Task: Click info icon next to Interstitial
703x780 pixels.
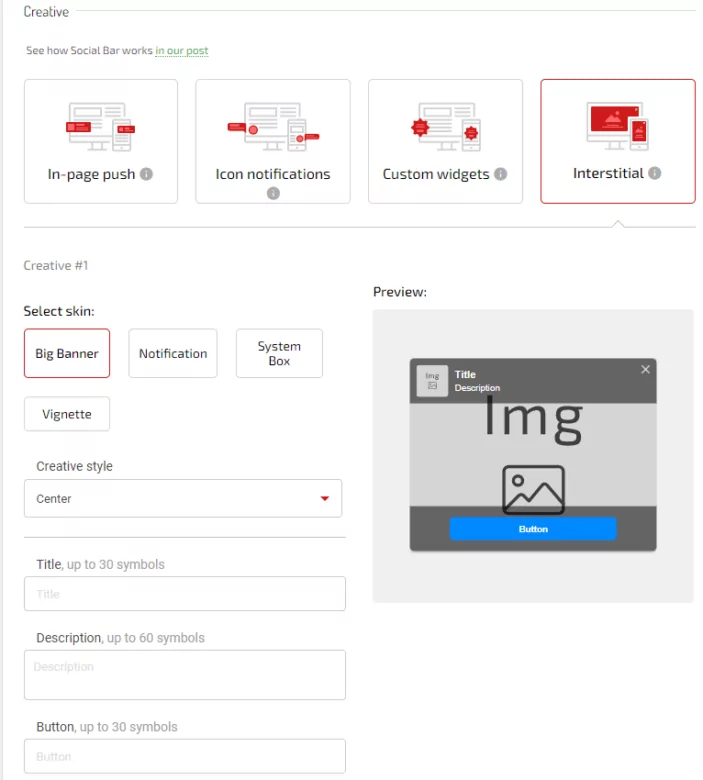Action: [x=655, y=173]
